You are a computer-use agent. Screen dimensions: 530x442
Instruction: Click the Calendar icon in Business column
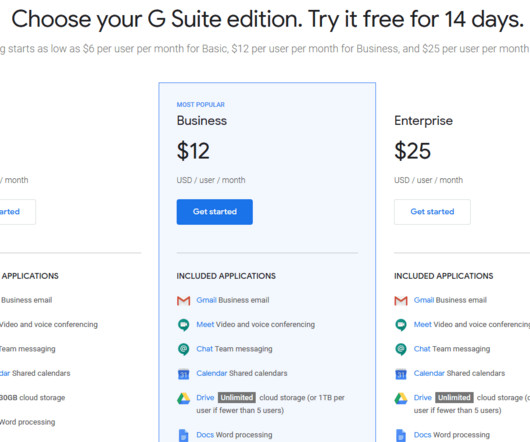(184, 374)
